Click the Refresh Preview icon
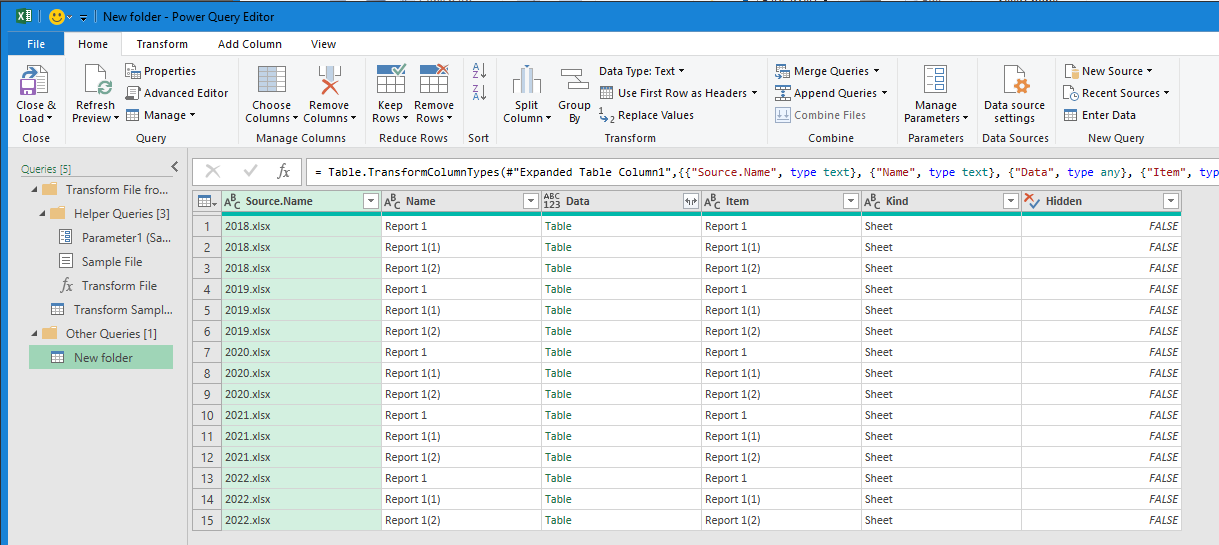1219x545 pixels. tap(96, 80)
